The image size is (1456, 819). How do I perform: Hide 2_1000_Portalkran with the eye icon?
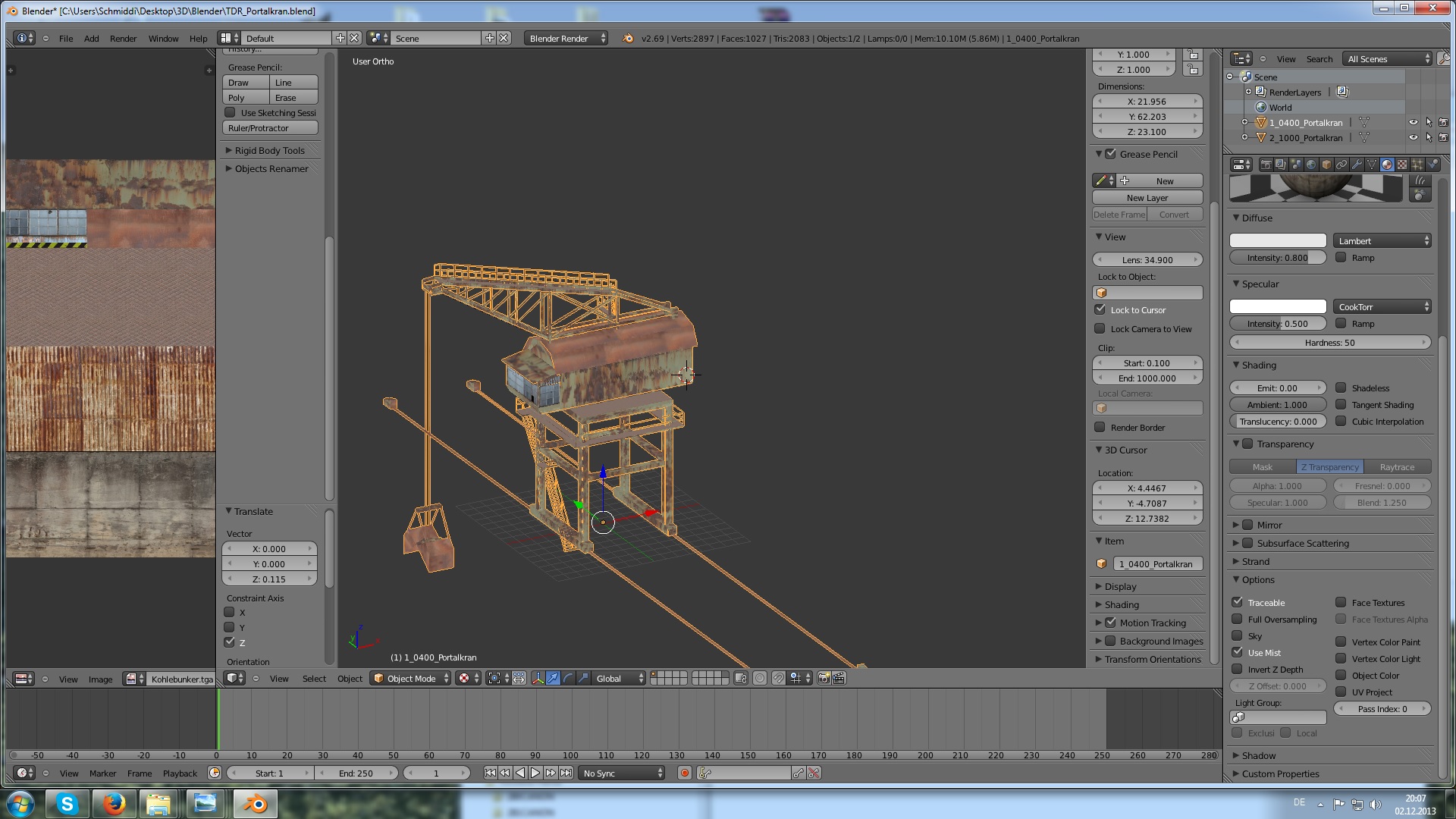coord(1413,138)
